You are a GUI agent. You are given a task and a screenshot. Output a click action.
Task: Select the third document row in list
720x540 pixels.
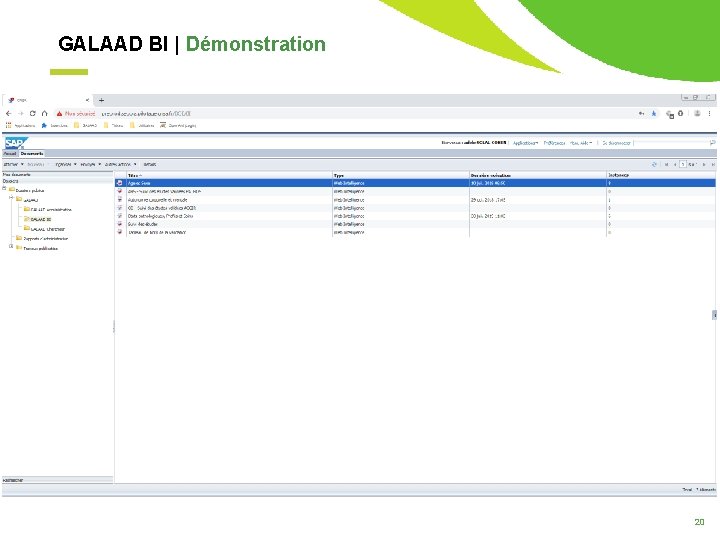tap(415, 200)
